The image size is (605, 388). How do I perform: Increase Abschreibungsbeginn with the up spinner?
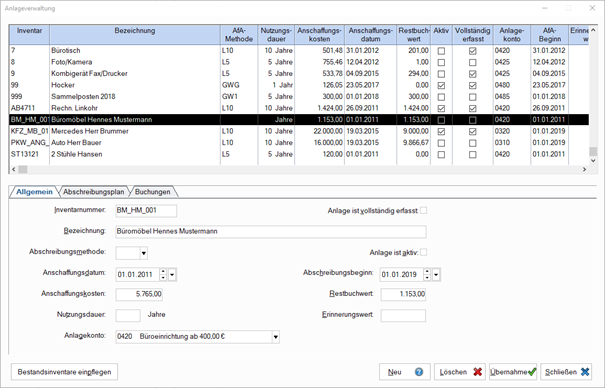pos(427,272)
